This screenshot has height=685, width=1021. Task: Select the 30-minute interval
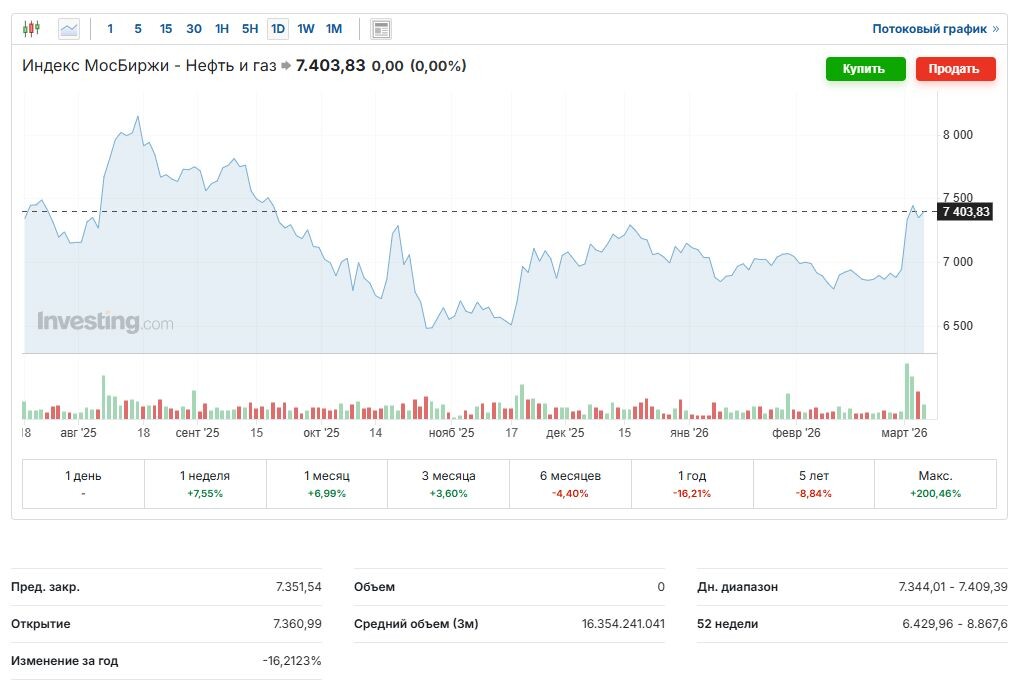(x=194, y=29)
